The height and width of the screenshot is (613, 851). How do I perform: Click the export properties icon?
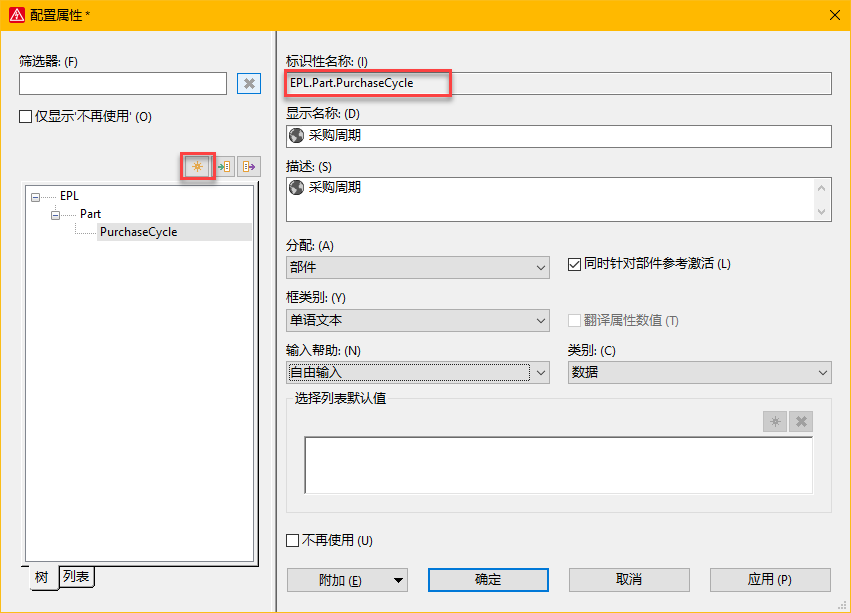point(249,167)
